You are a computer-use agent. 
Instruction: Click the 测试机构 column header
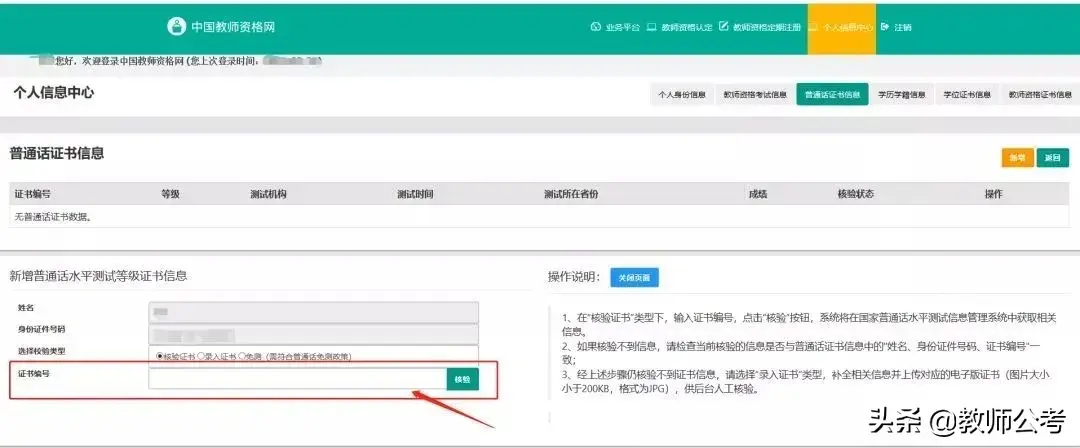pos(269,194)
